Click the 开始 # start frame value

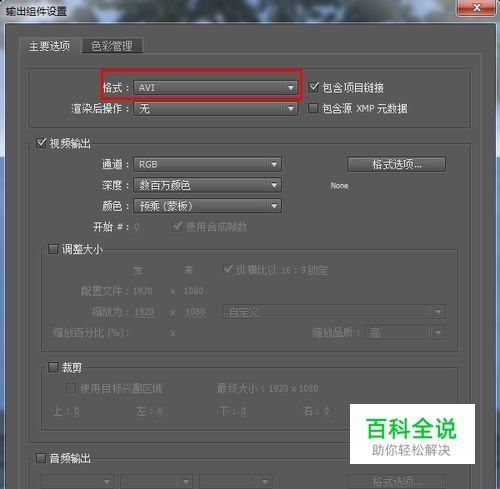(137, 227)
